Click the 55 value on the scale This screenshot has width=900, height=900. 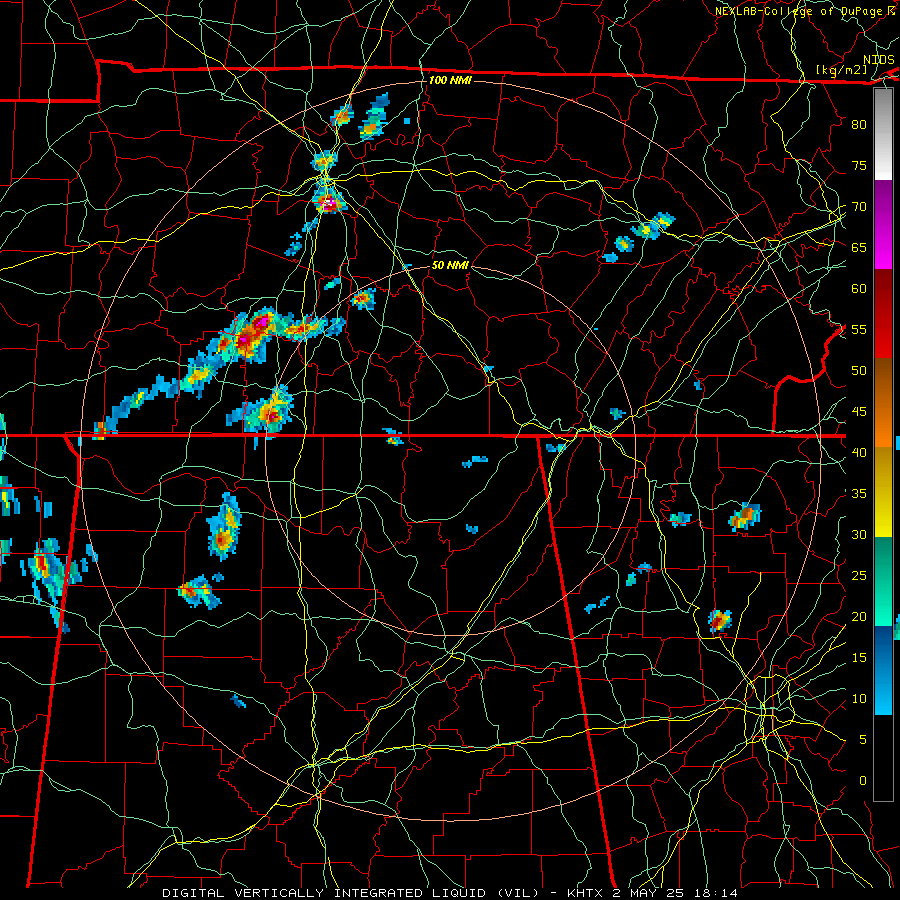point(859,329)
